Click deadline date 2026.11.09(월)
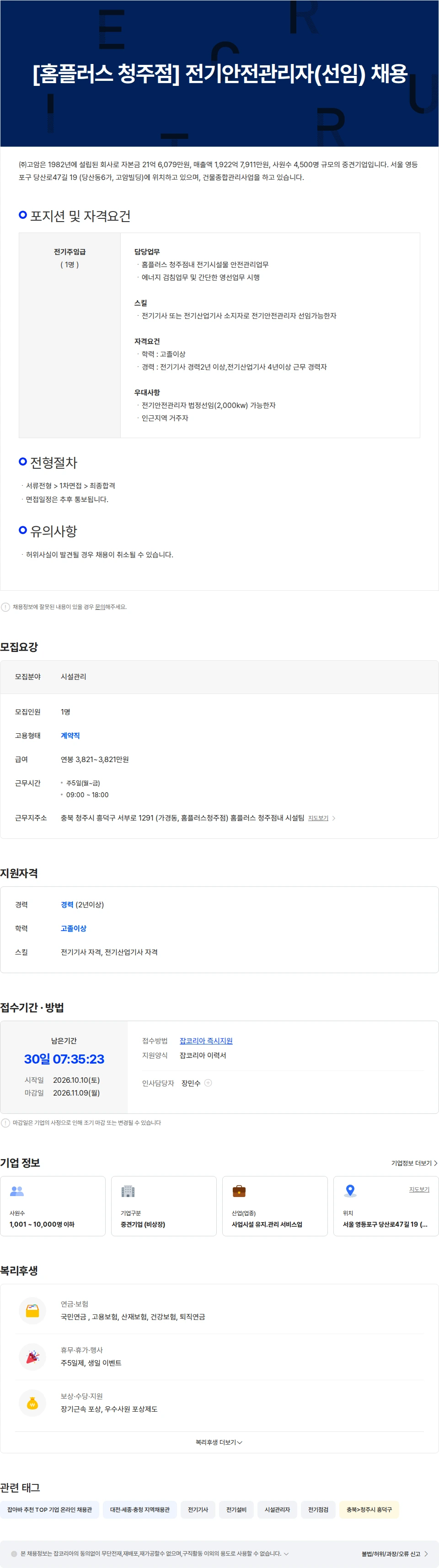 click(76, 1092)
